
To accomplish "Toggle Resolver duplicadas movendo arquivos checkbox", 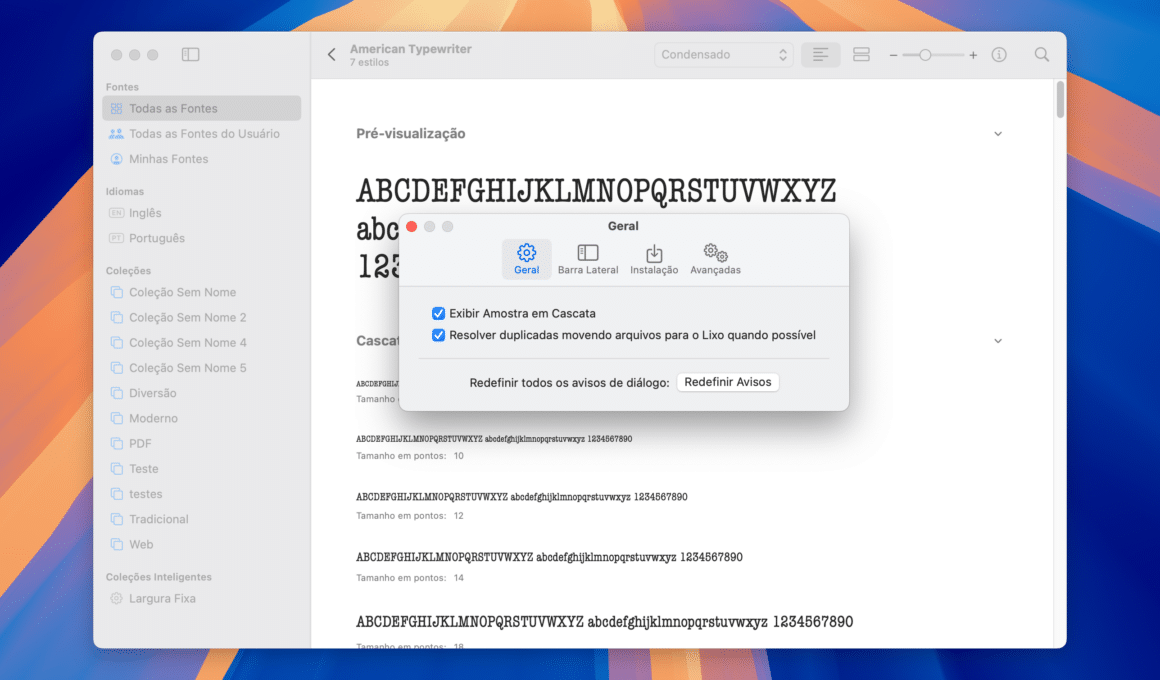I will pos(439,334).
